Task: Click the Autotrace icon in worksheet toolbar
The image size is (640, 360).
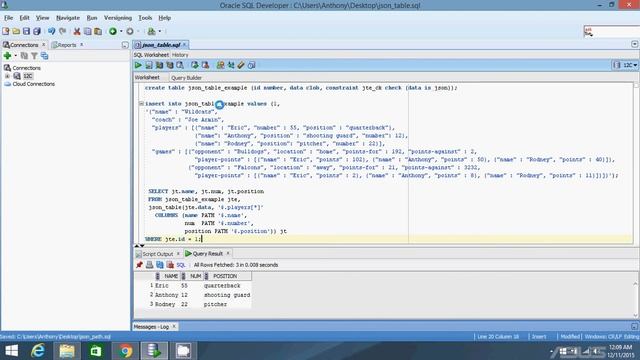Action: tap(170, 65)
